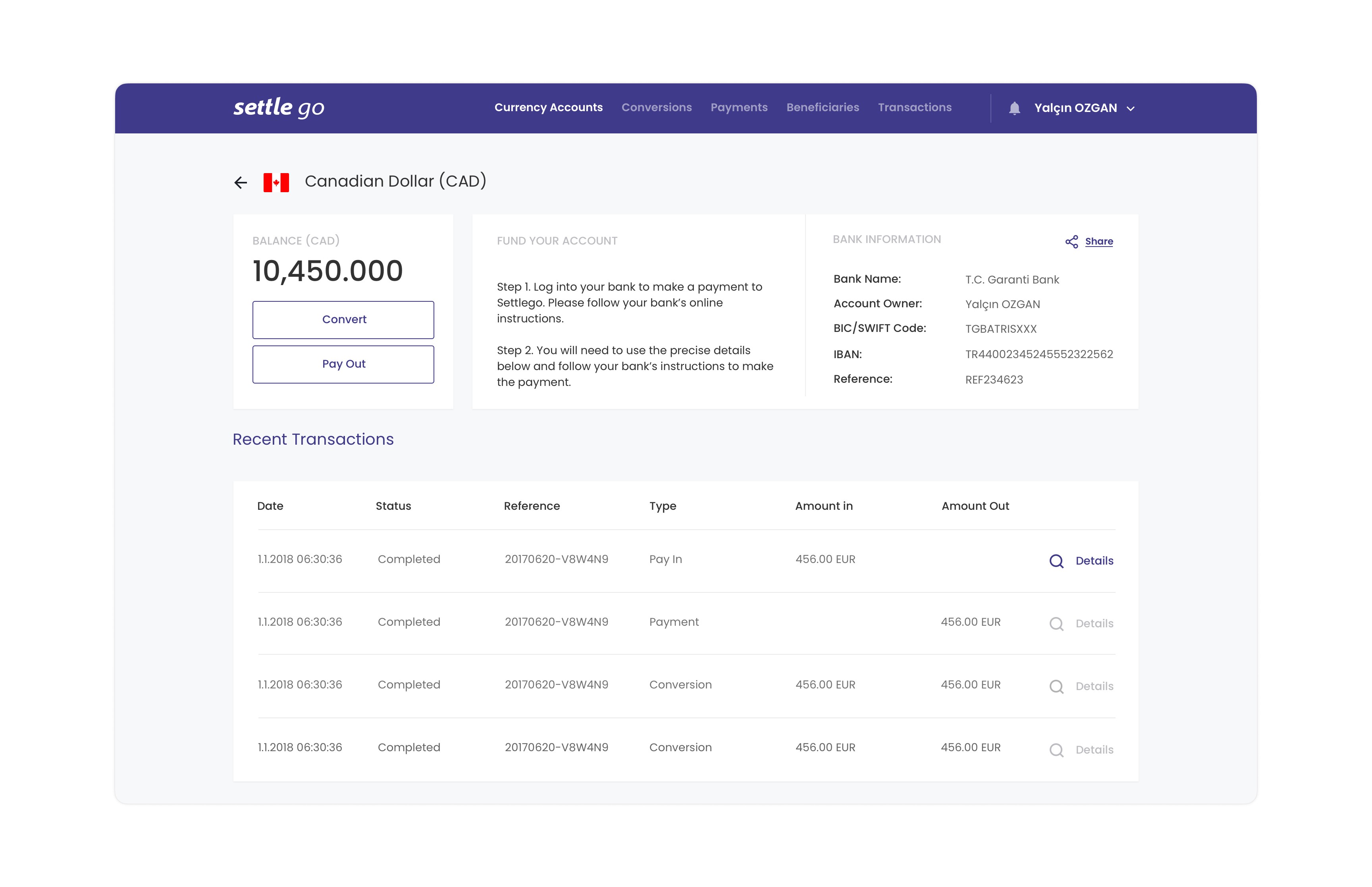This screenshot has height=887, width=1372.
Task: Click the Recent Transactions heading
Action: point(312,440)
